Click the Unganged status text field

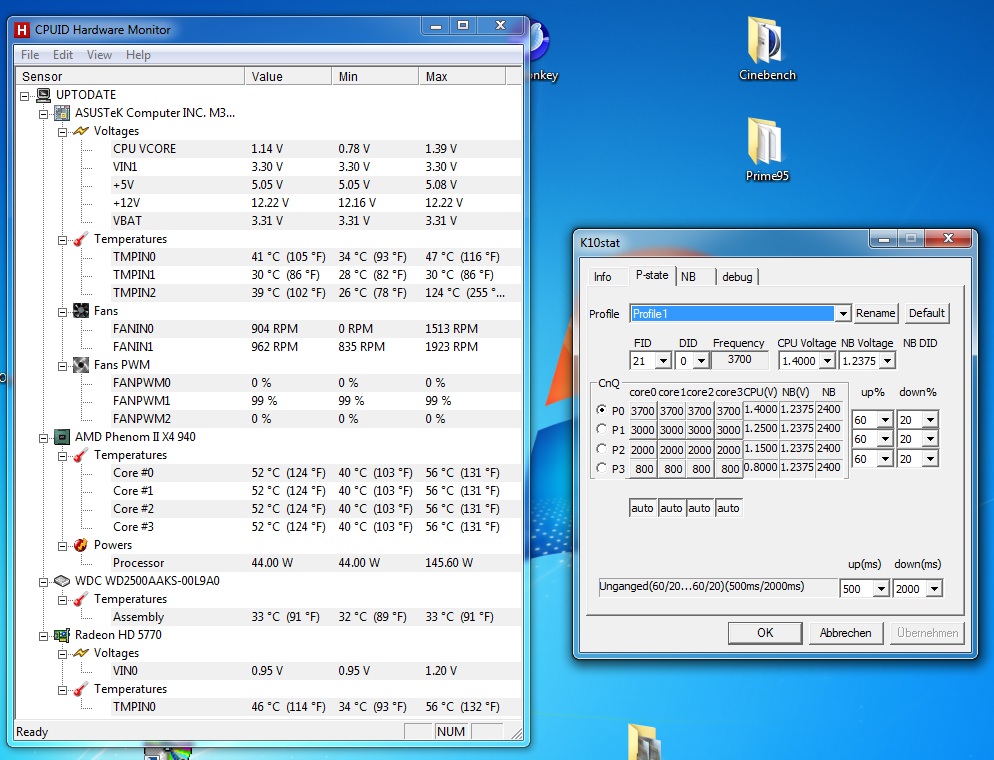(x=717, y=587)
